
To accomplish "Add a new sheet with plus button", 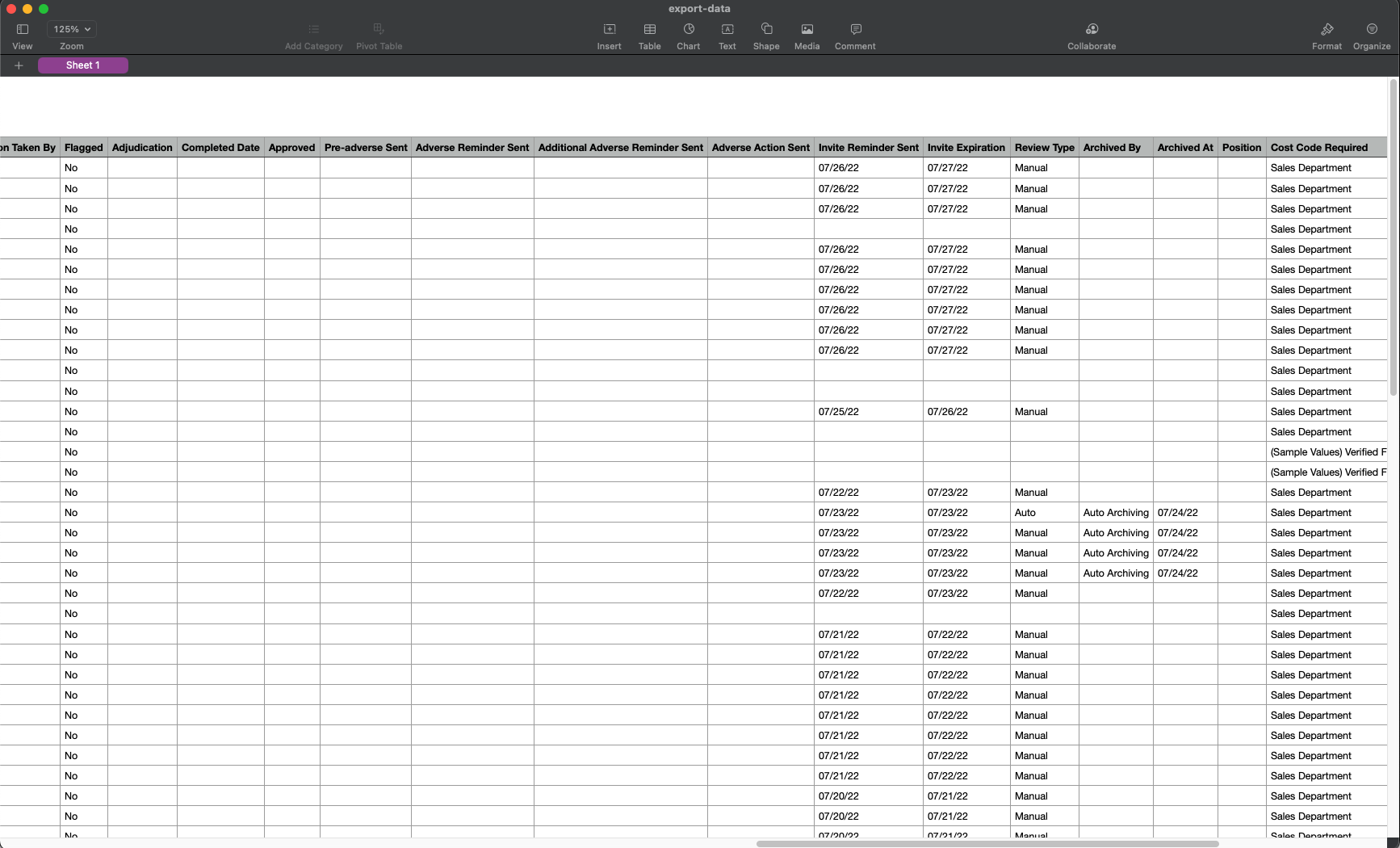I will [19, 65].
